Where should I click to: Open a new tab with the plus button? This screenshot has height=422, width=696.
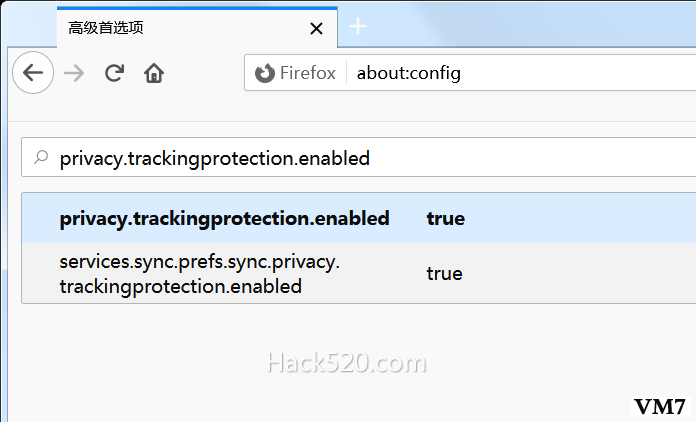(358, 27)
